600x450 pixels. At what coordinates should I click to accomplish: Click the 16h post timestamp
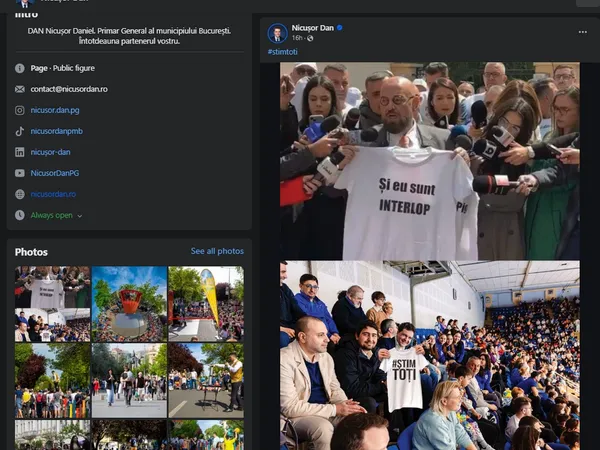[298, 38]
